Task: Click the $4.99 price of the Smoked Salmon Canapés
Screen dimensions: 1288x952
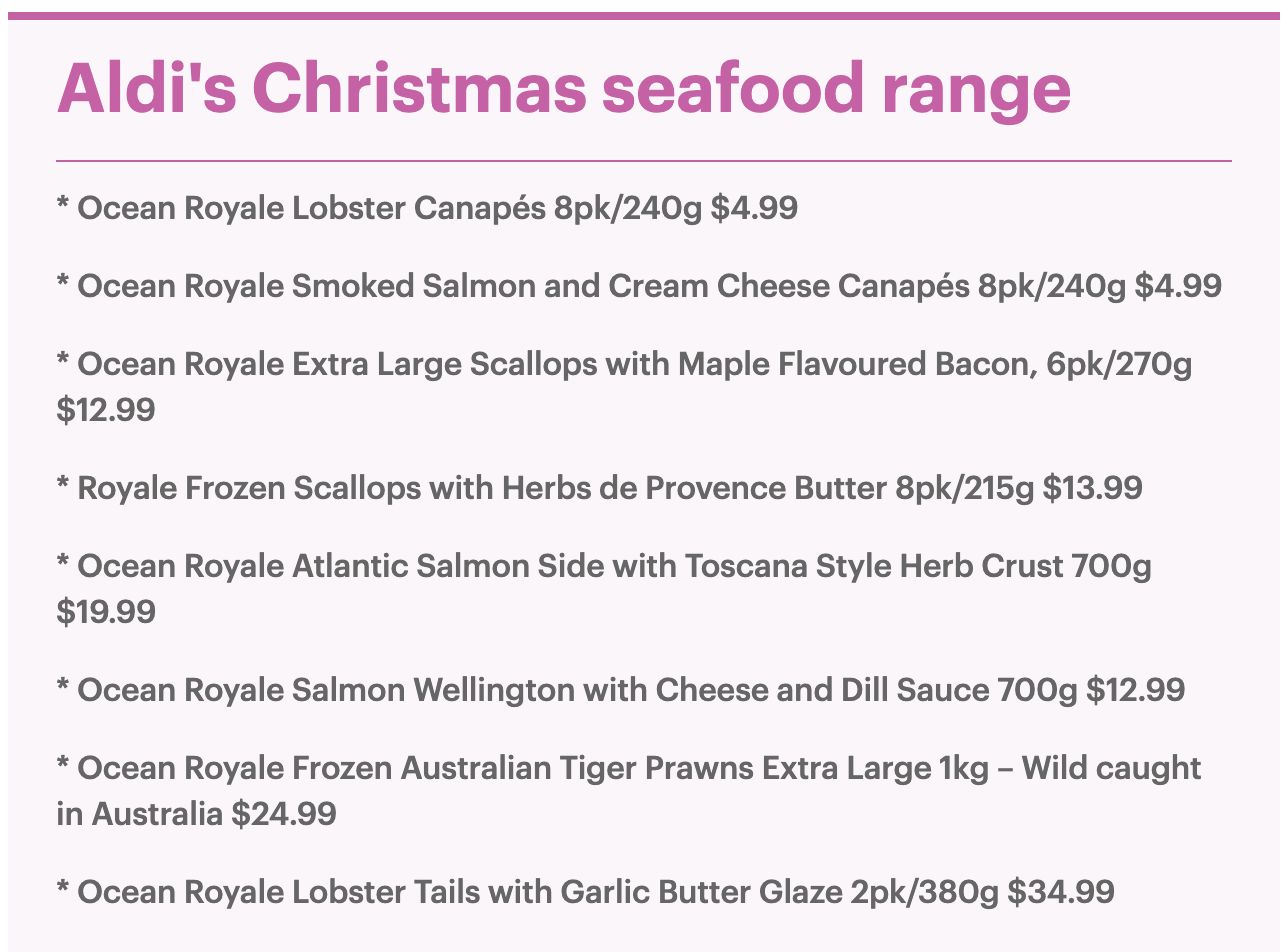Action: (1177, 287)
